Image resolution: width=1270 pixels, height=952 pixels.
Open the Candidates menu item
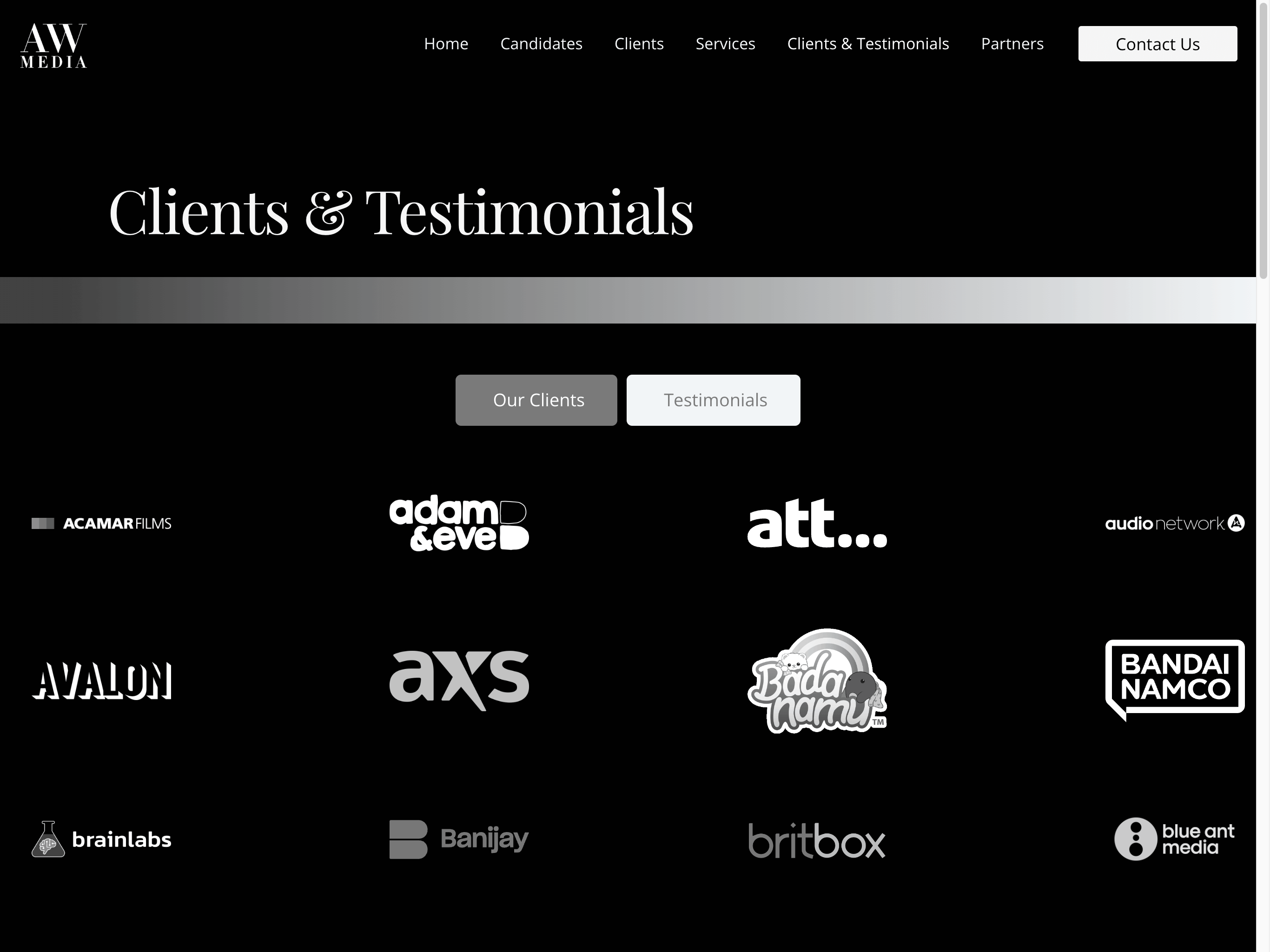(x=541, y=43)
